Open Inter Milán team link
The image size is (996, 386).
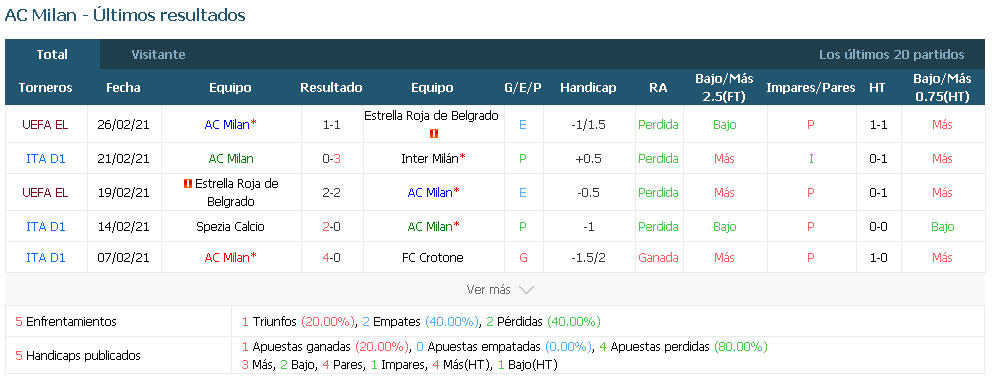click(432, 159)
